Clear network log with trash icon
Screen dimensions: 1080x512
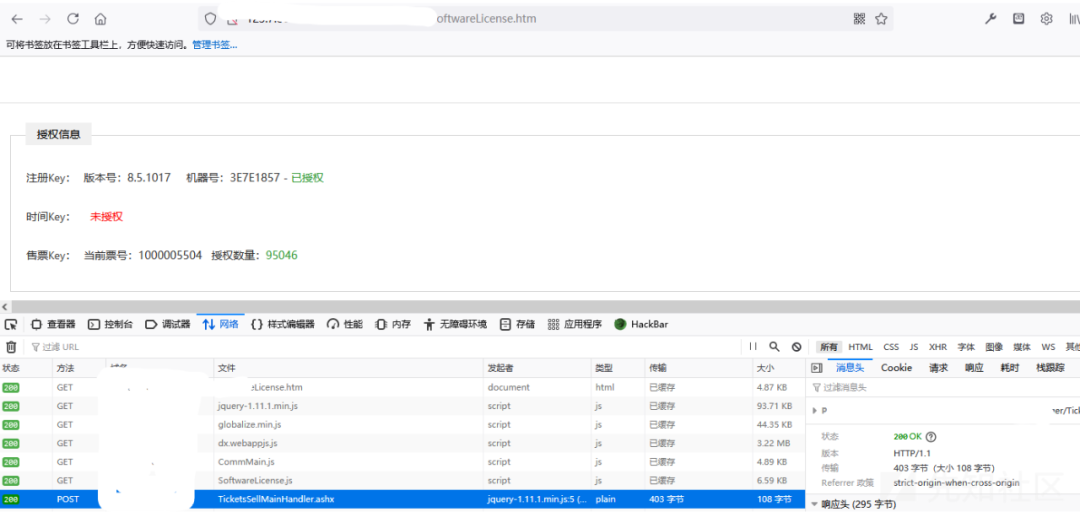click(11, 347)
